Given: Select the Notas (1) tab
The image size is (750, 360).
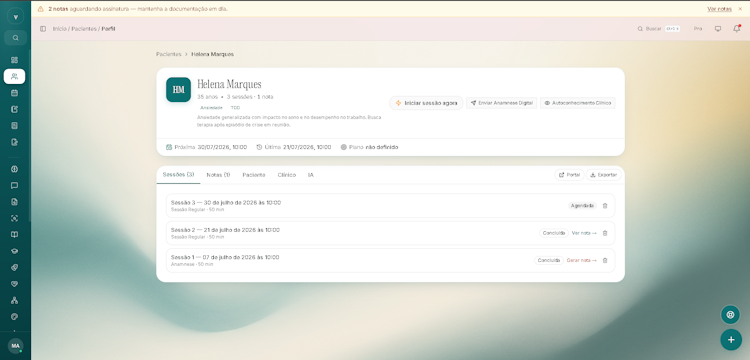Looking at the screenshot, I should click(218, 175).
